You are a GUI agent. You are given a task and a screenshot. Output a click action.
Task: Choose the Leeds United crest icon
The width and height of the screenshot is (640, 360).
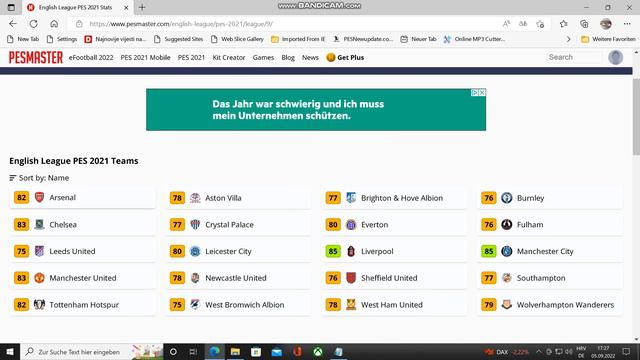click(x=39, y=251)
